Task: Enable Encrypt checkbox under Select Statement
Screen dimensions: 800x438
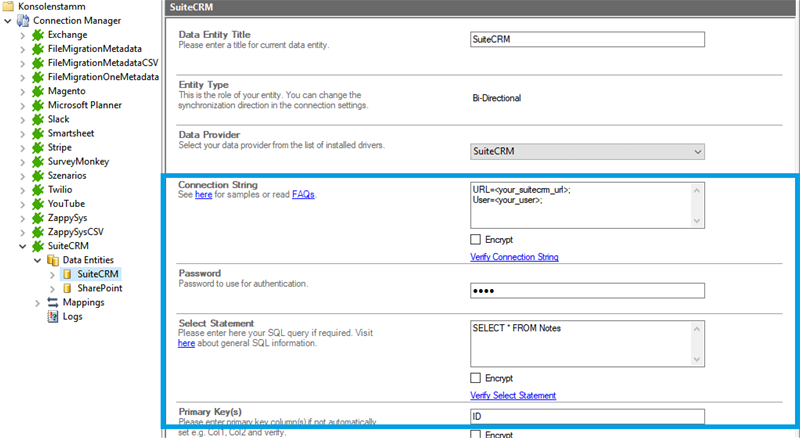Action: [x=475, y=378]
